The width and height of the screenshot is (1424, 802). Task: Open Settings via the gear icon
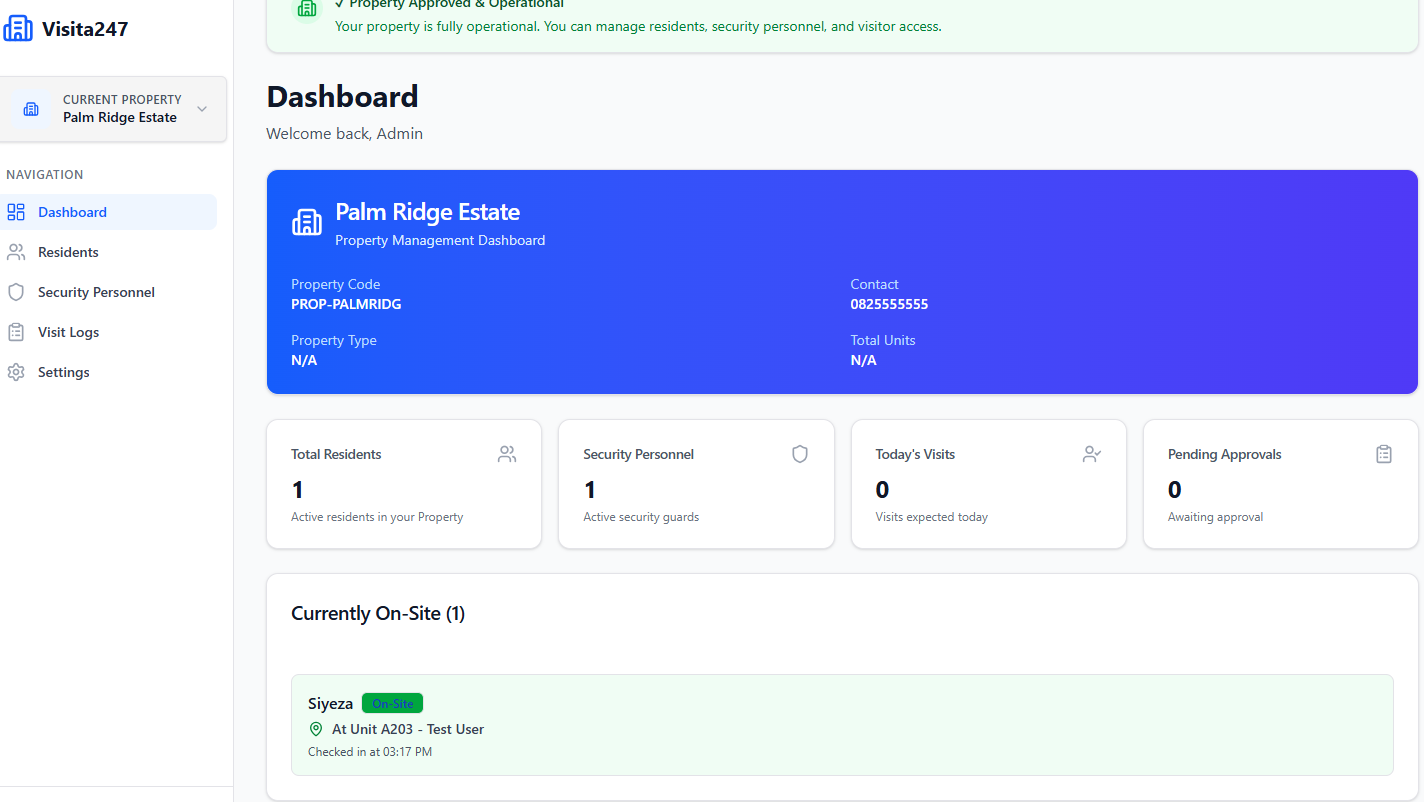(16, 371)
